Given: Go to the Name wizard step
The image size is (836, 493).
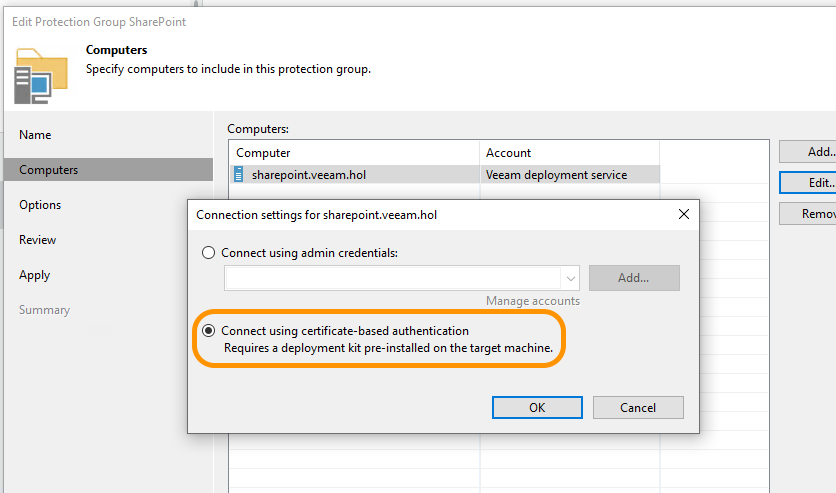Looking at the screenshot, I should pos(35,135).
